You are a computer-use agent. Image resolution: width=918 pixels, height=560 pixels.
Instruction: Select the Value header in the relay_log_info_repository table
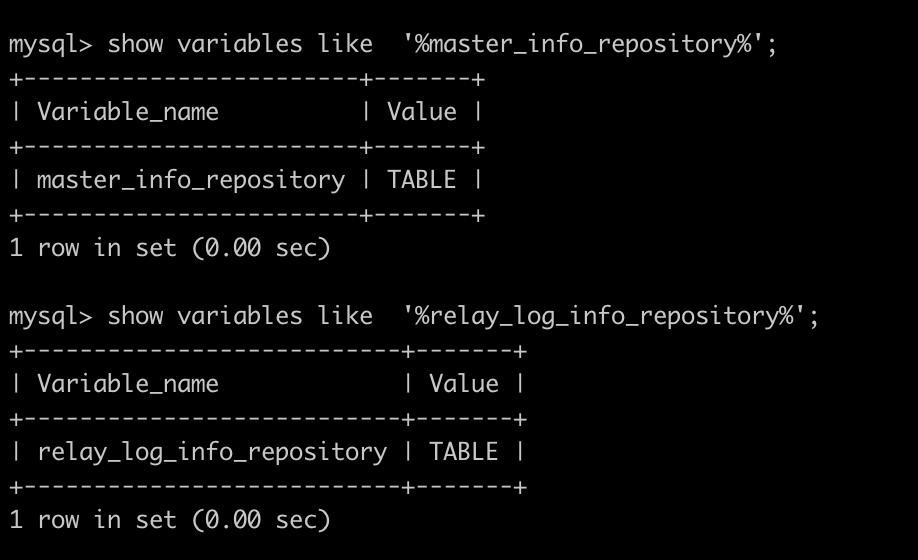[463, 384]
